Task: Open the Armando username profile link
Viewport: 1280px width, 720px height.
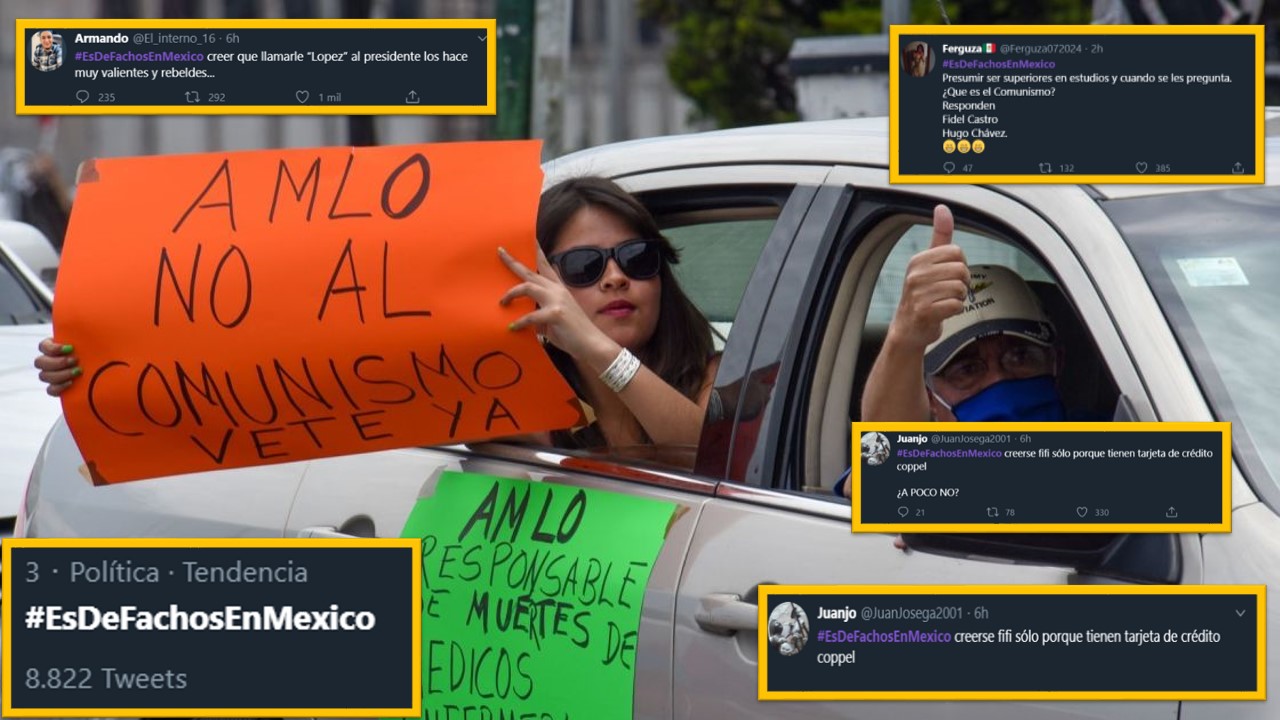Action: [101, 39]
